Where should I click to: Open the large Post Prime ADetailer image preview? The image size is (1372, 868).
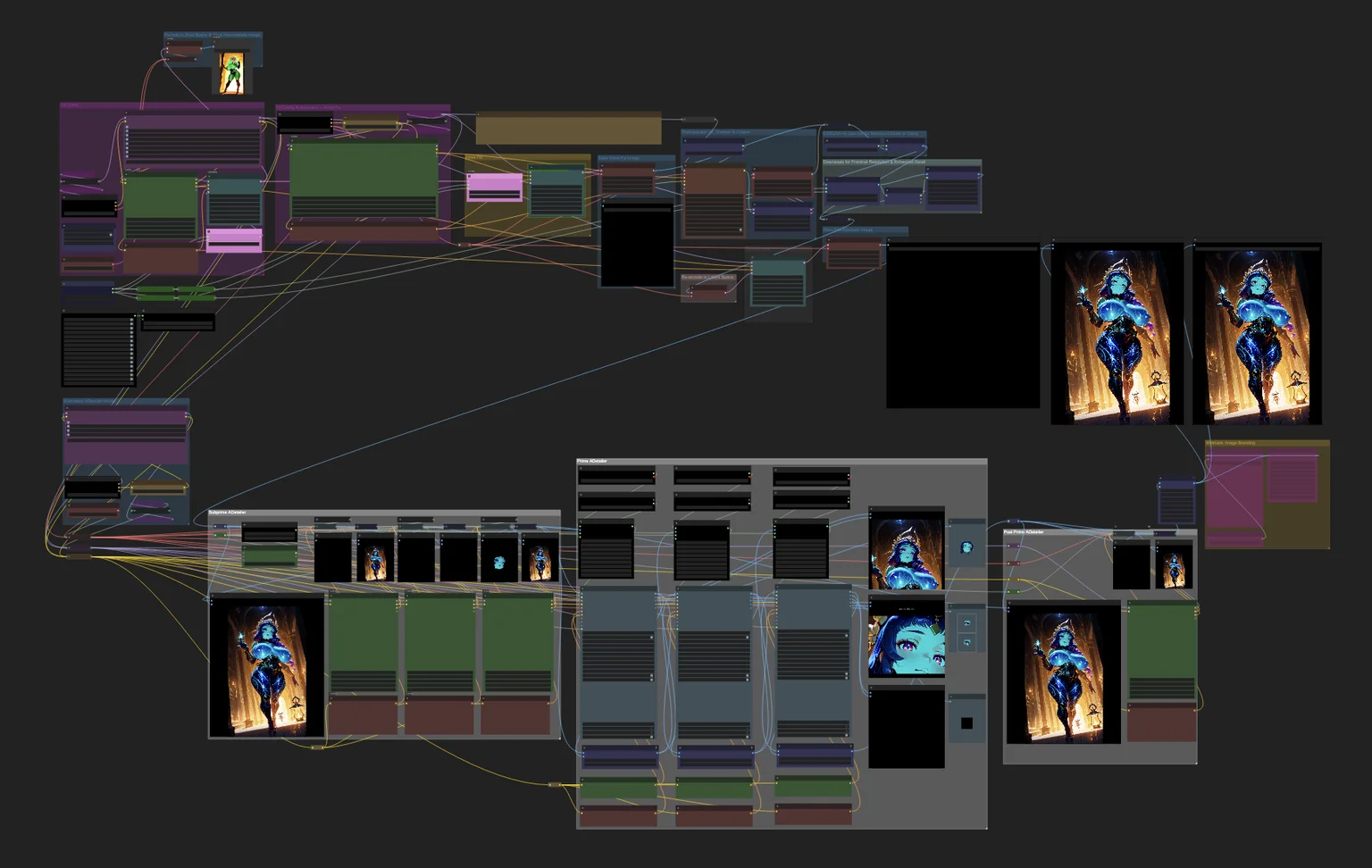1063,674
